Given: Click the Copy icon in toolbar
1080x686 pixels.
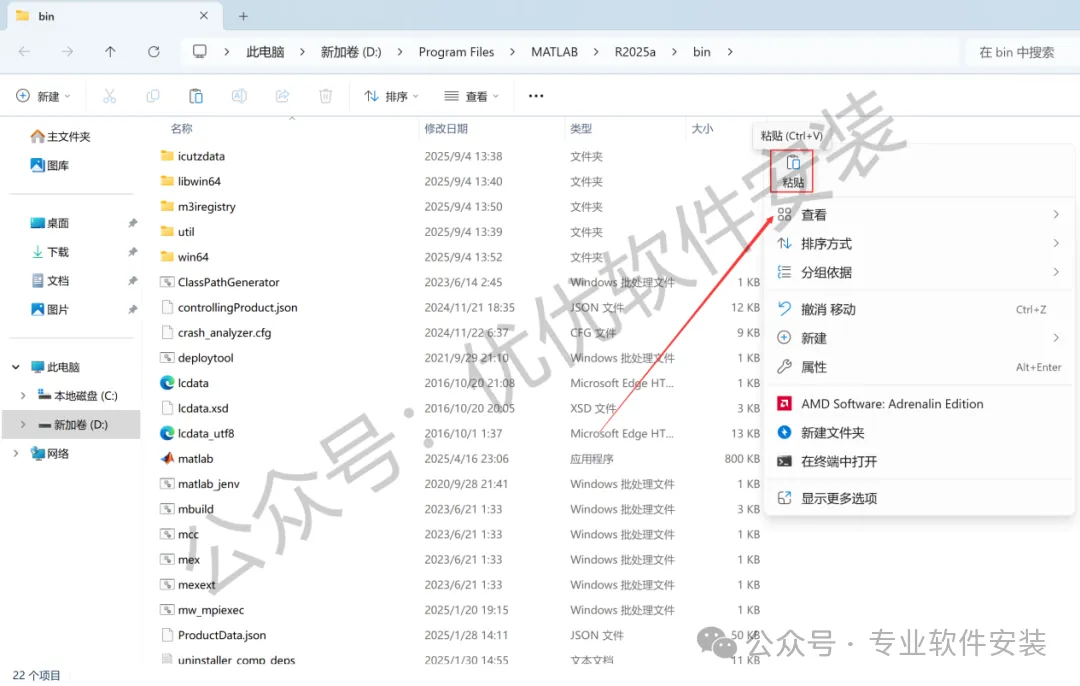Looking at the screenshot, I should tap(153, 96).
